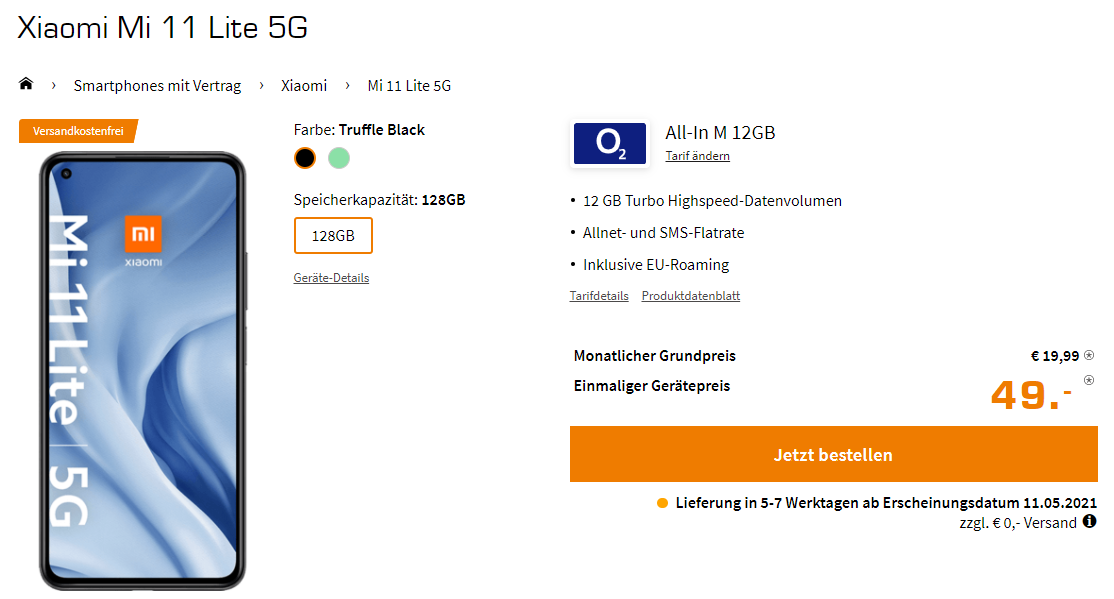Open Tarifdetails link

(599, 296)
